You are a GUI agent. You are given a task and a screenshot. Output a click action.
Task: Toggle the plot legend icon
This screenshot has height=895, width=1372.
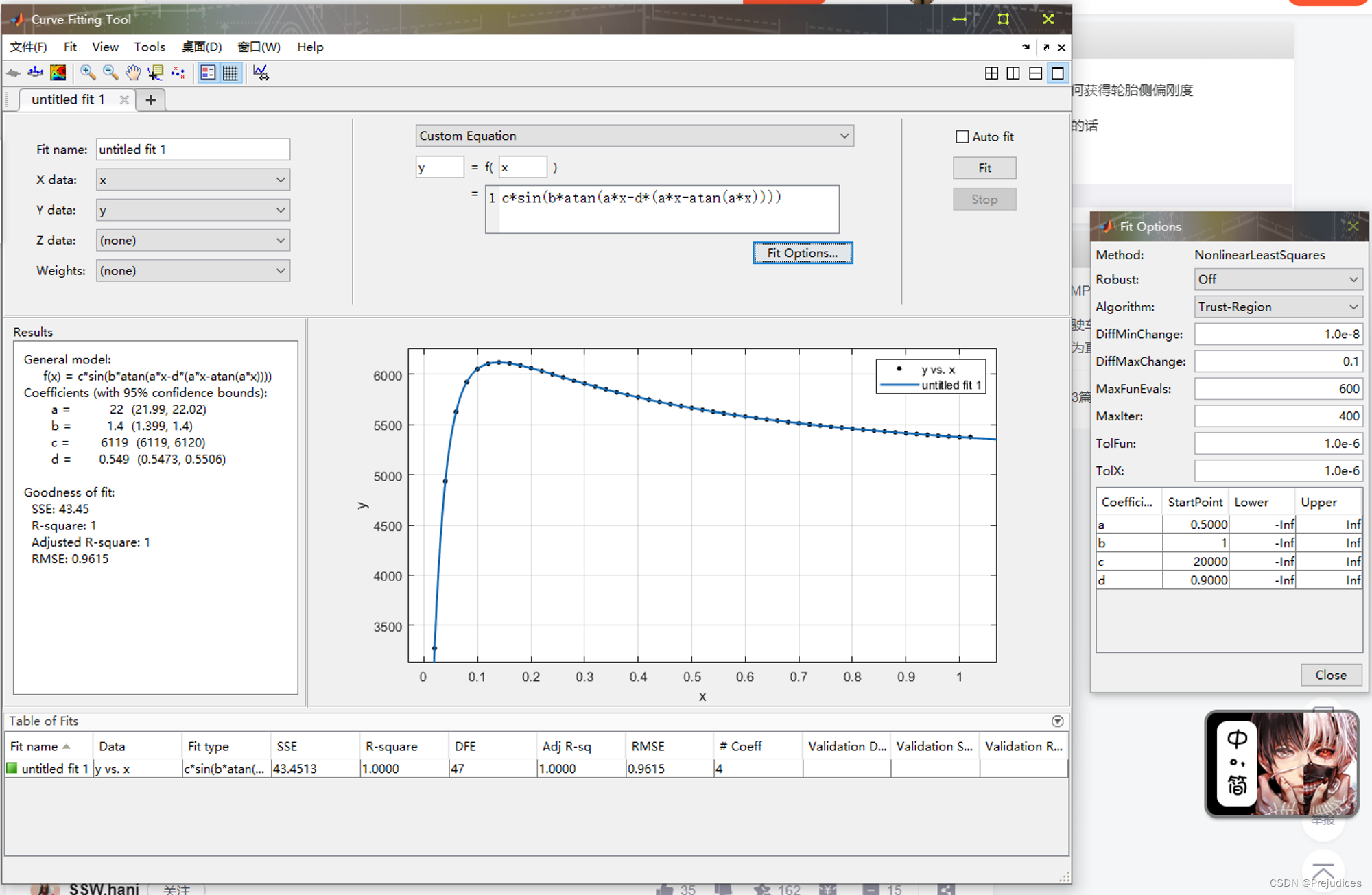tap(208, 73)
